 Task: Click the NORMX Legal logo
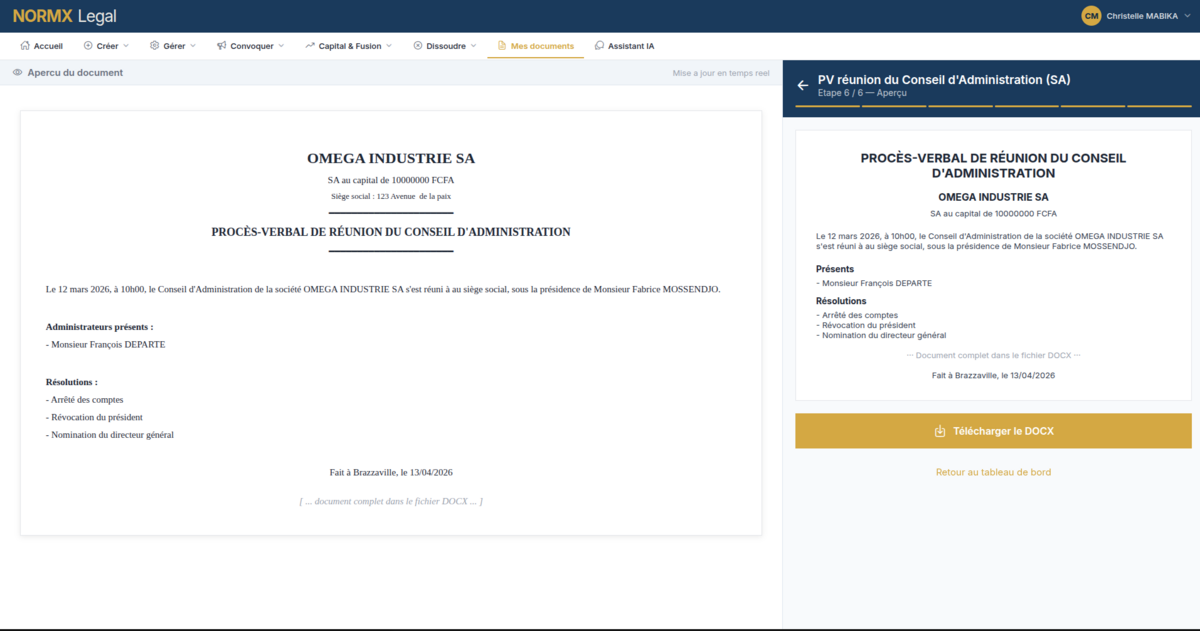[65, 16]
